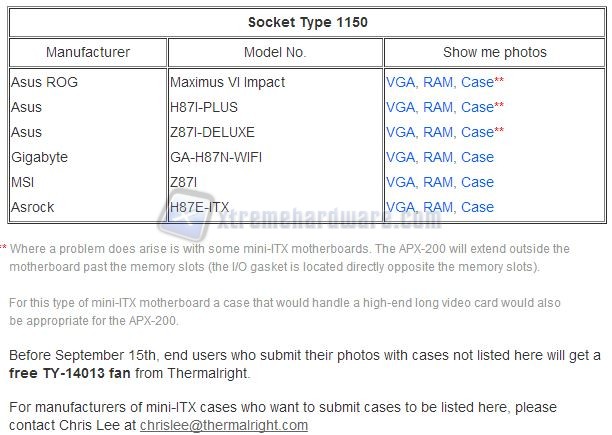This screenshot has width=612, height=435.
Task: Click RAM link for Gigabyte GA-H87N-WIFI
Action: pyautogui.click(x=438, y=157)
